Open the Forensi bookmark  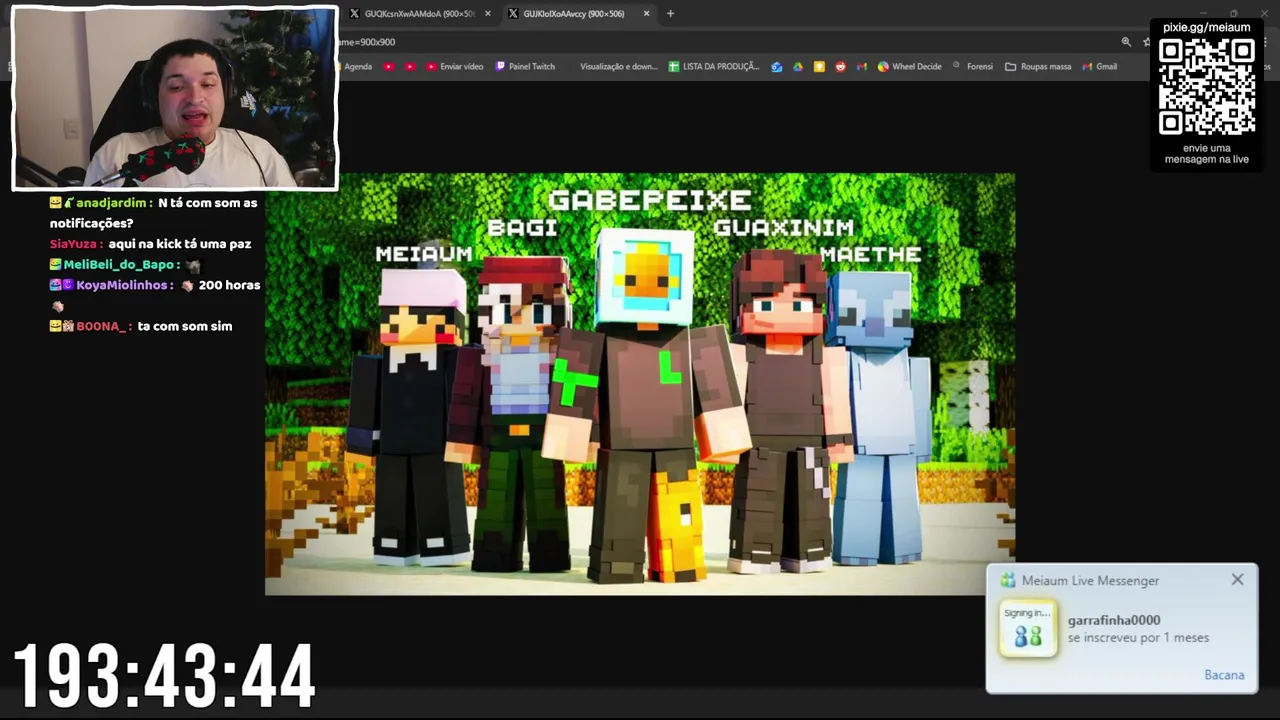click(972, 67)
